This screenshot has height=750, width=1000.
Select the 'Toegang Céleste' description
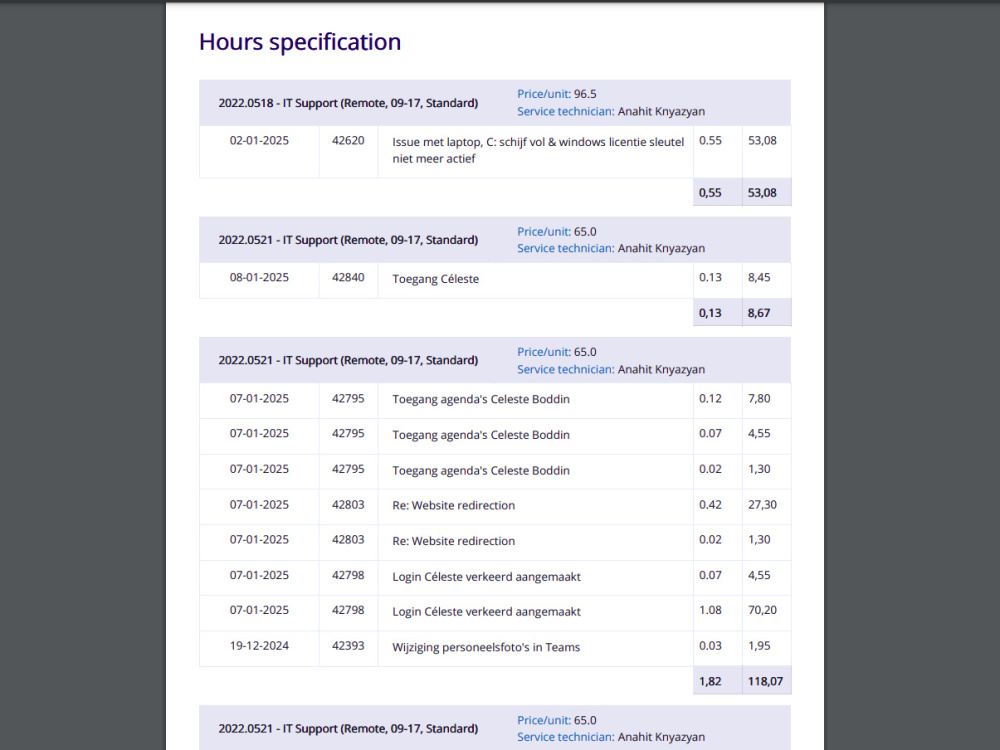436,279
